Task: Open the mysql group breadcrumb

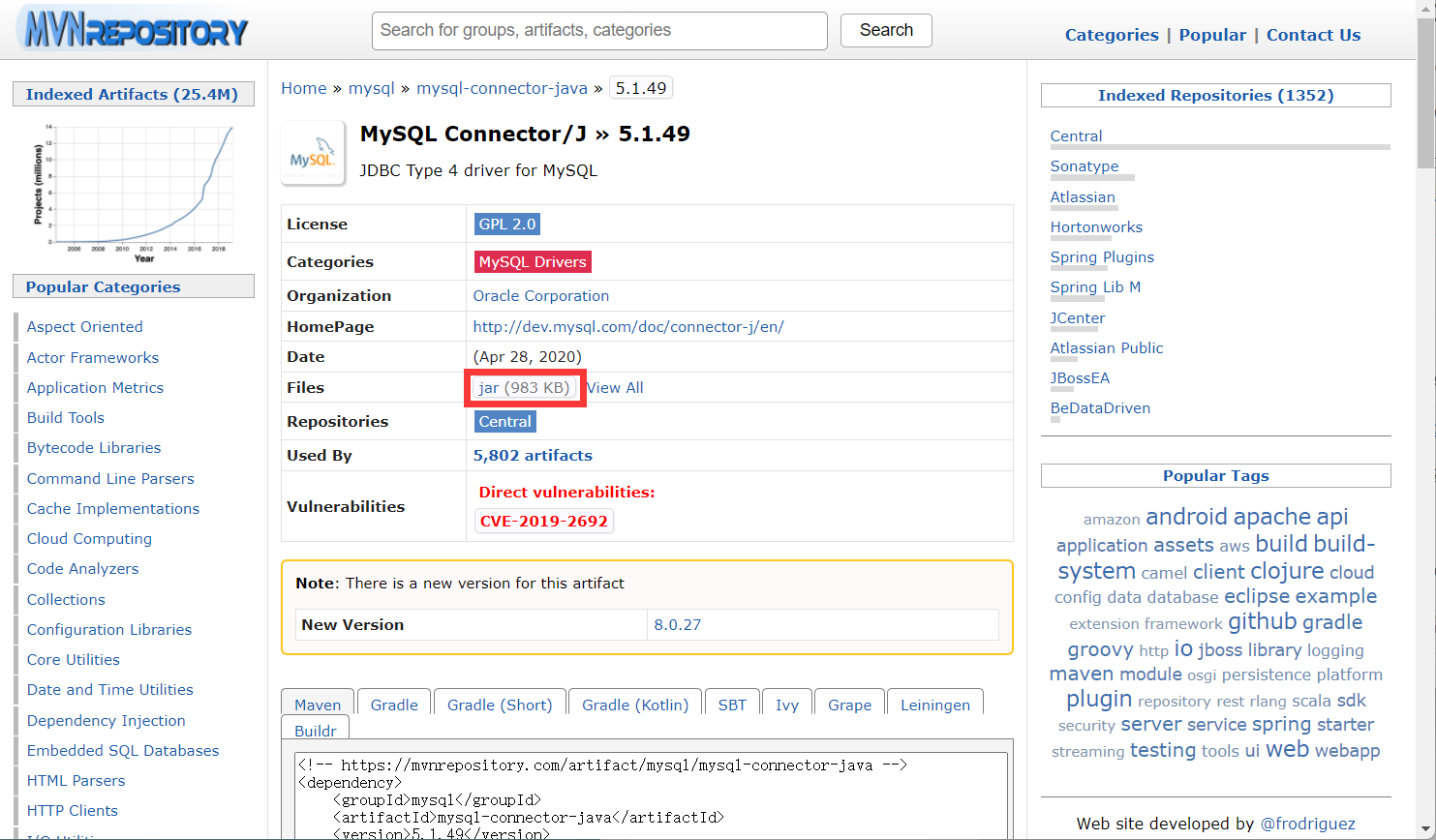Action: (372, 88)
